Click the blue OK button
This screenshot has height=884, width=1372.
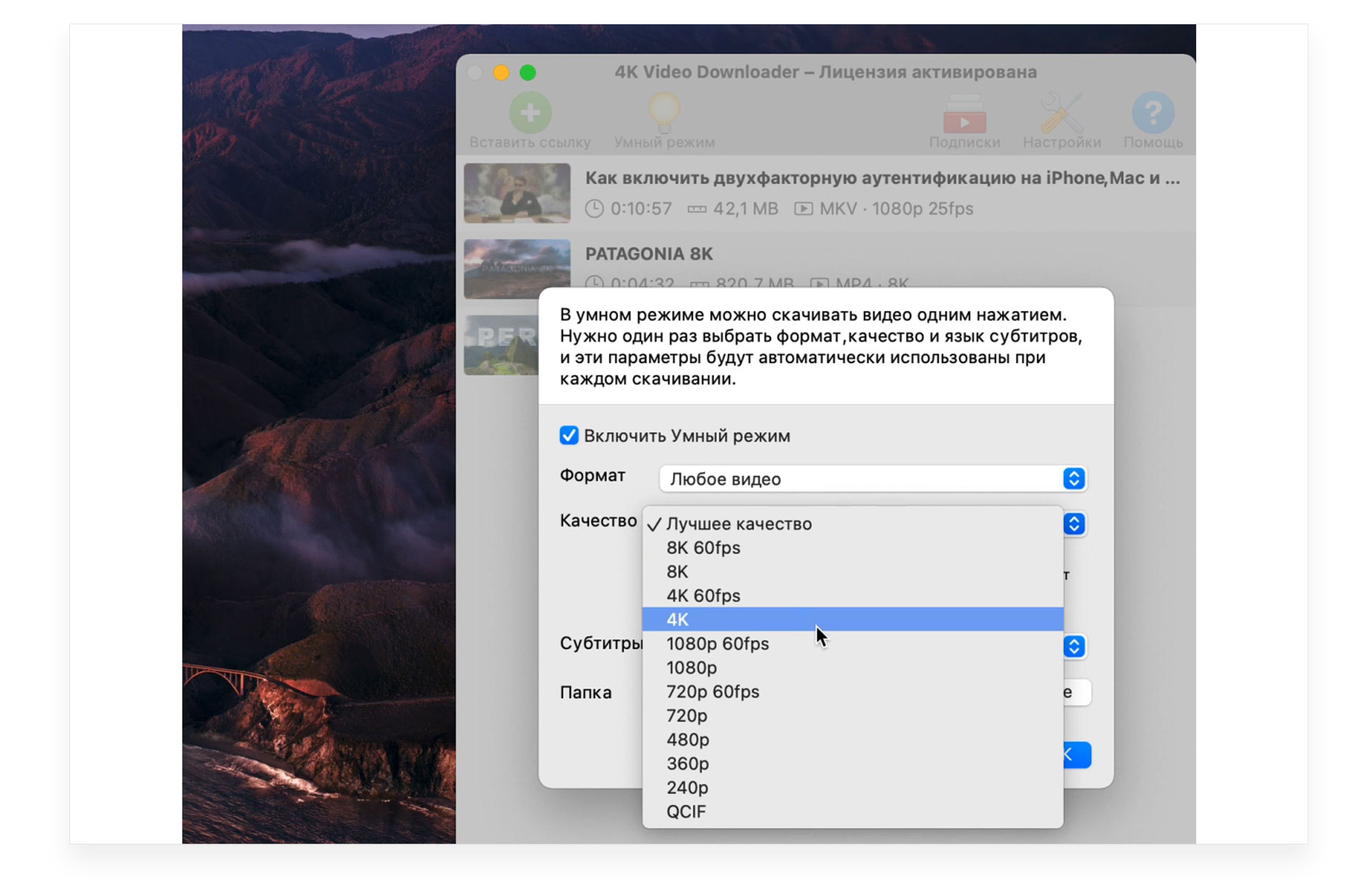pyautogui.click(x=1077, y=755)
